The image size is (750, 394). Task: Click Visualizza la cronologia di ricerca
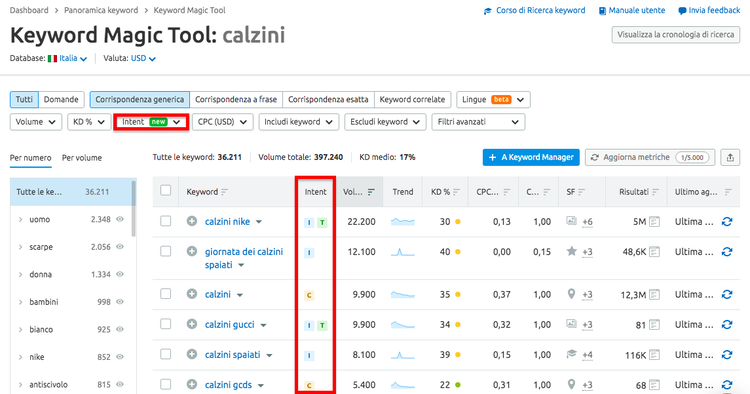tap(675, 34)
